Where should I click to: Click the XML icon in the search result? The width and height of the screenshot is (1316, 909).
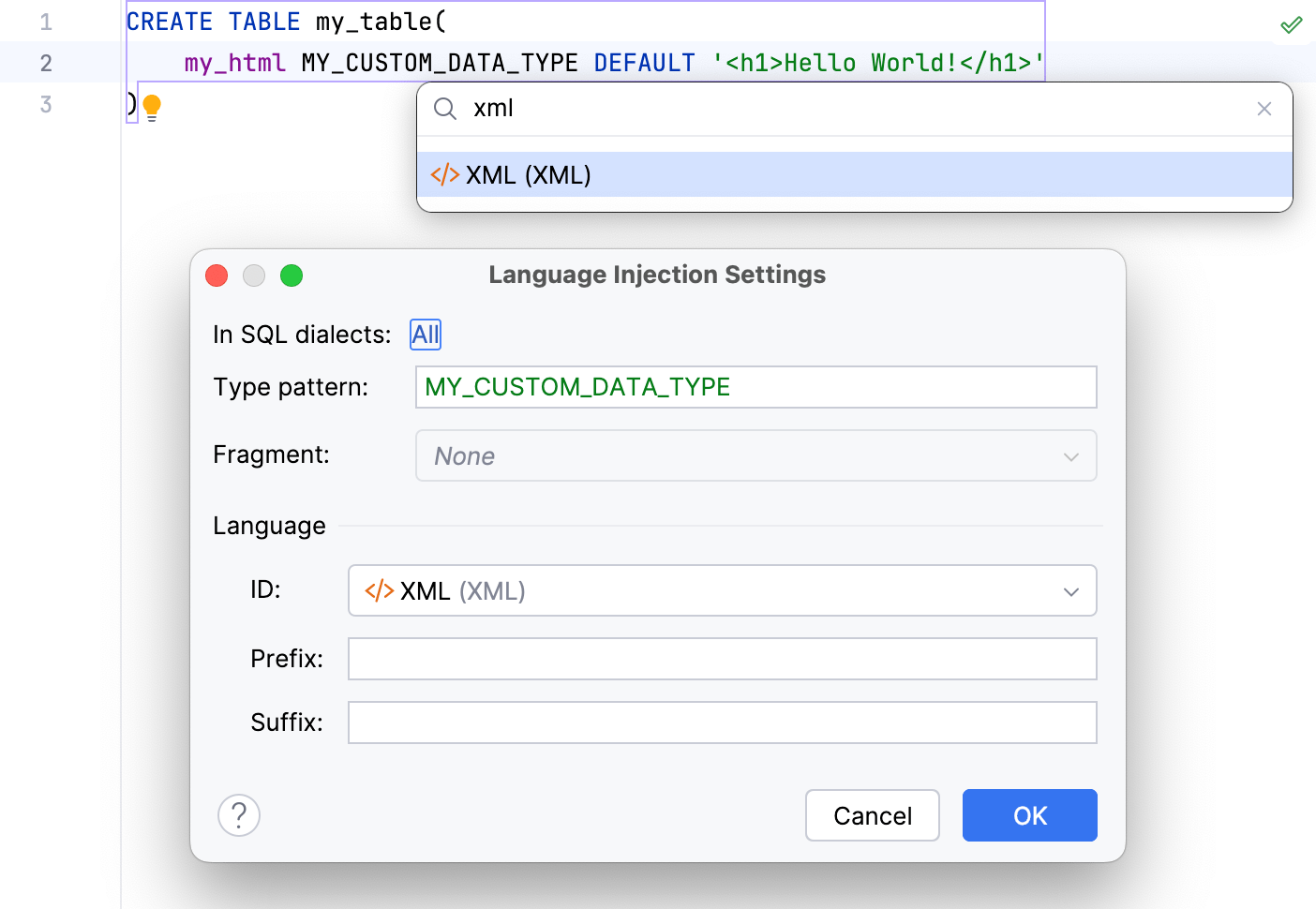[444, 175]
